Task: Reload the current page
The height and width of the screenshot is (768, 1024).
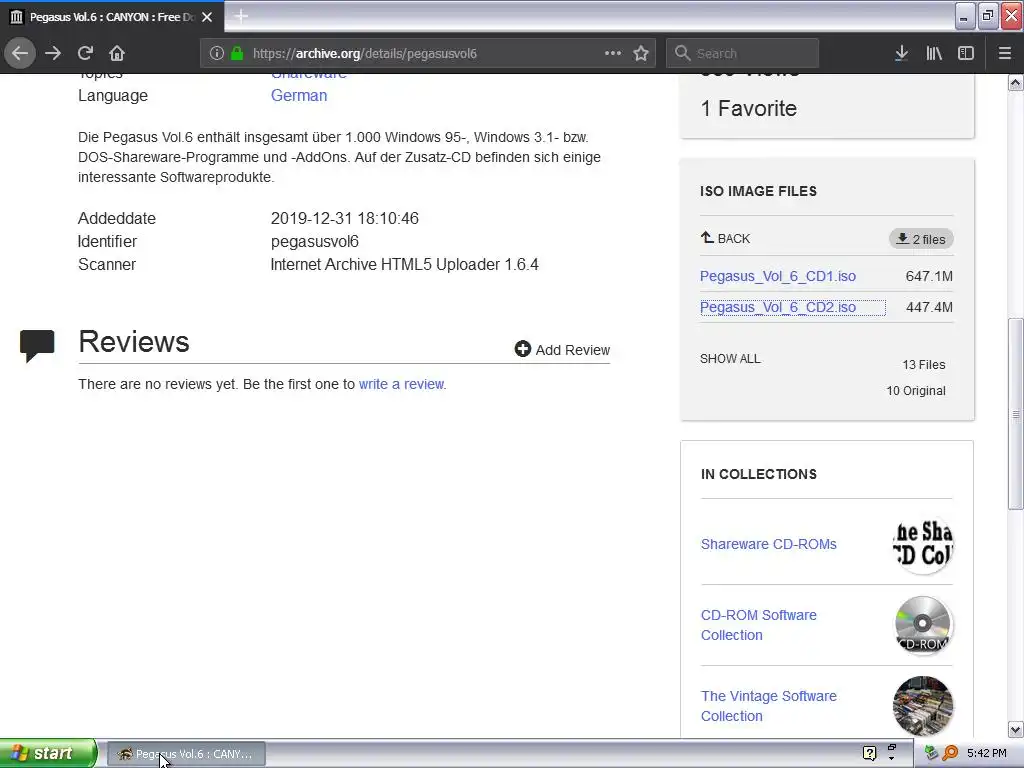Action: point(86,53)
